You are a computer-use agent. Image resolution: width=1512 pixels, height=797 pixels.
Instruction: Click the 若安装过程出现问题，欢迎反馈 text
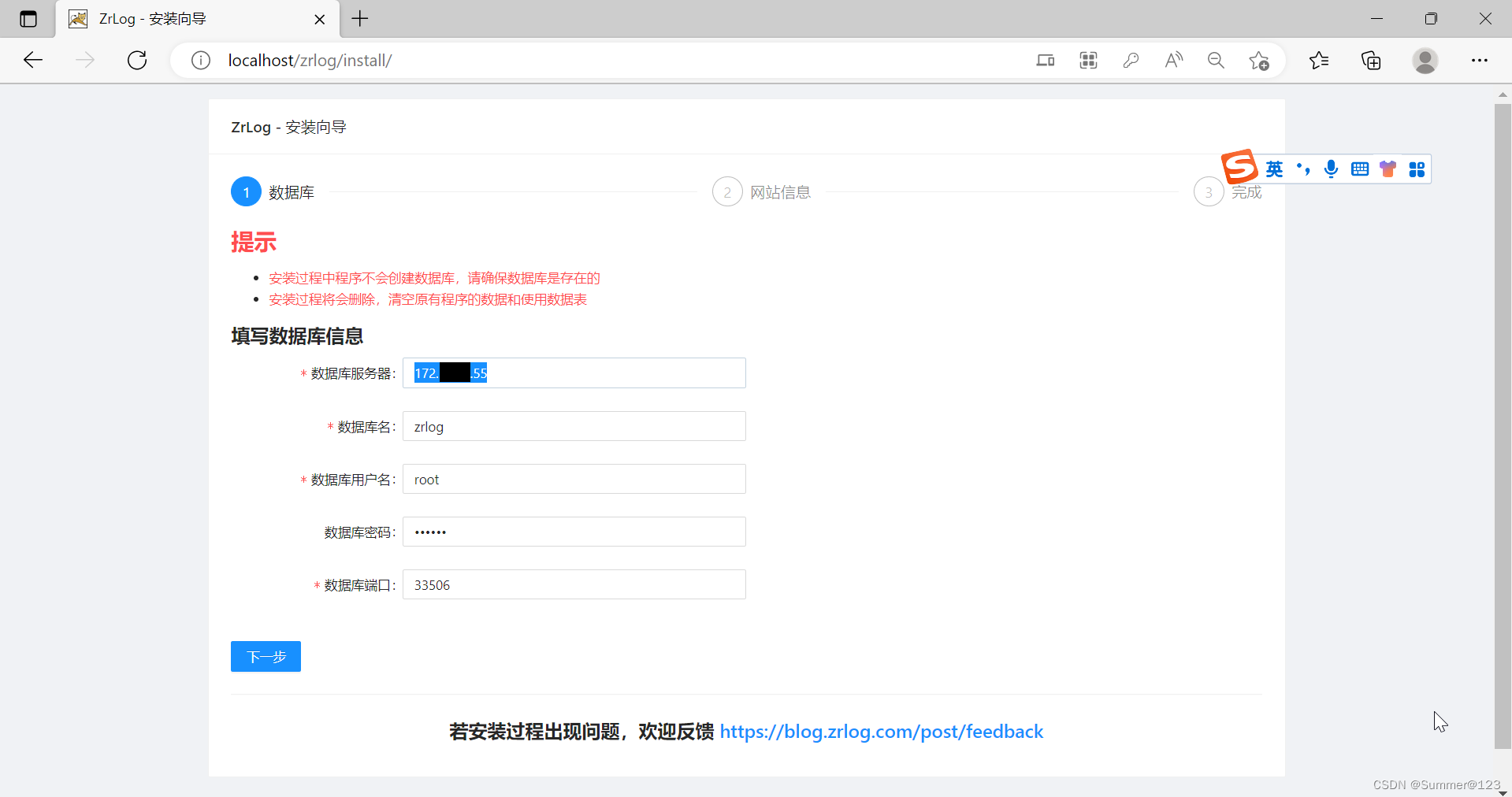pyautogui.click(x=581, y=732)
